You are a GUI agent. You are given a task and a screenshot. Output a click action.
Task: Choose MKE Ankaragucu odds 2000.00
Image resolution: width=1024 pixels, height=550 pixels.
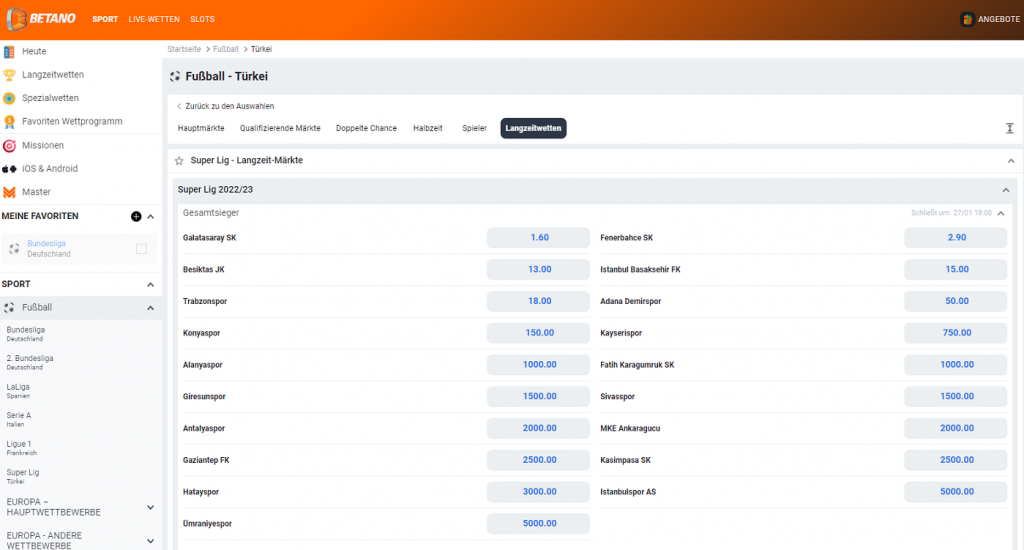point(955,429)
